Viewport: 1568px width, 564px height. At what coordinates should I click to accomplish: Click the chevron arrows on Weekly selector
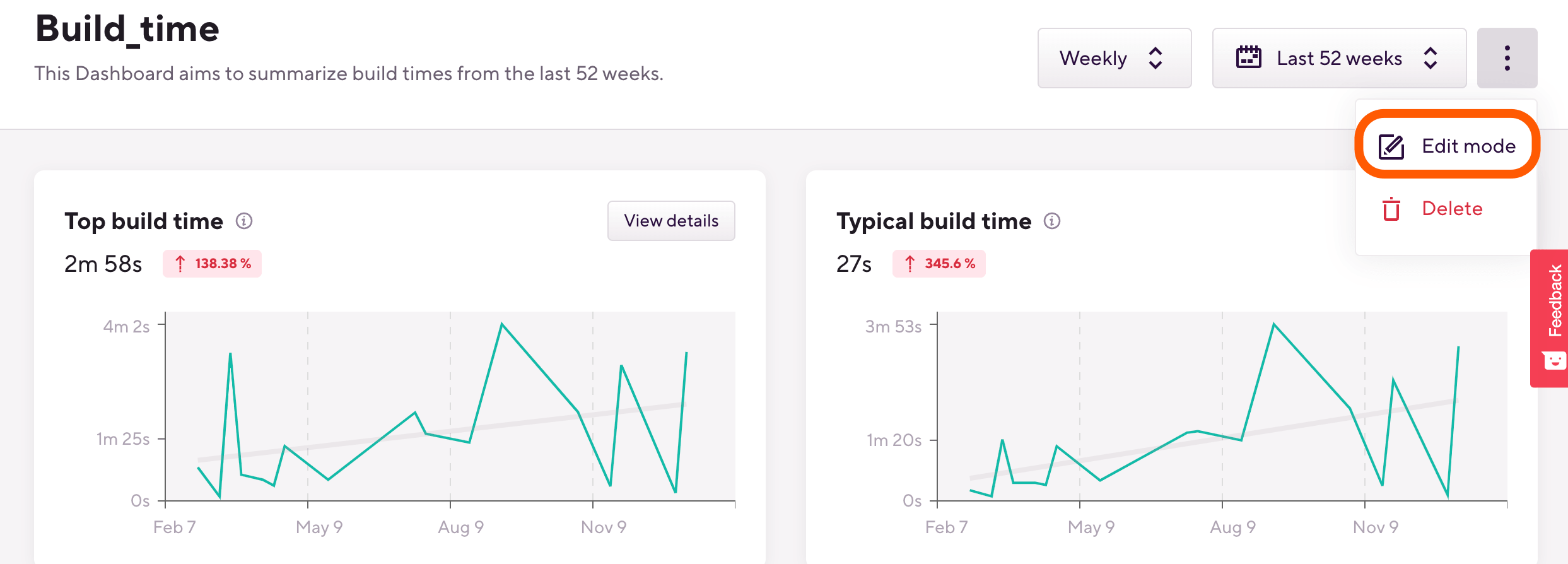point(1156,58)
